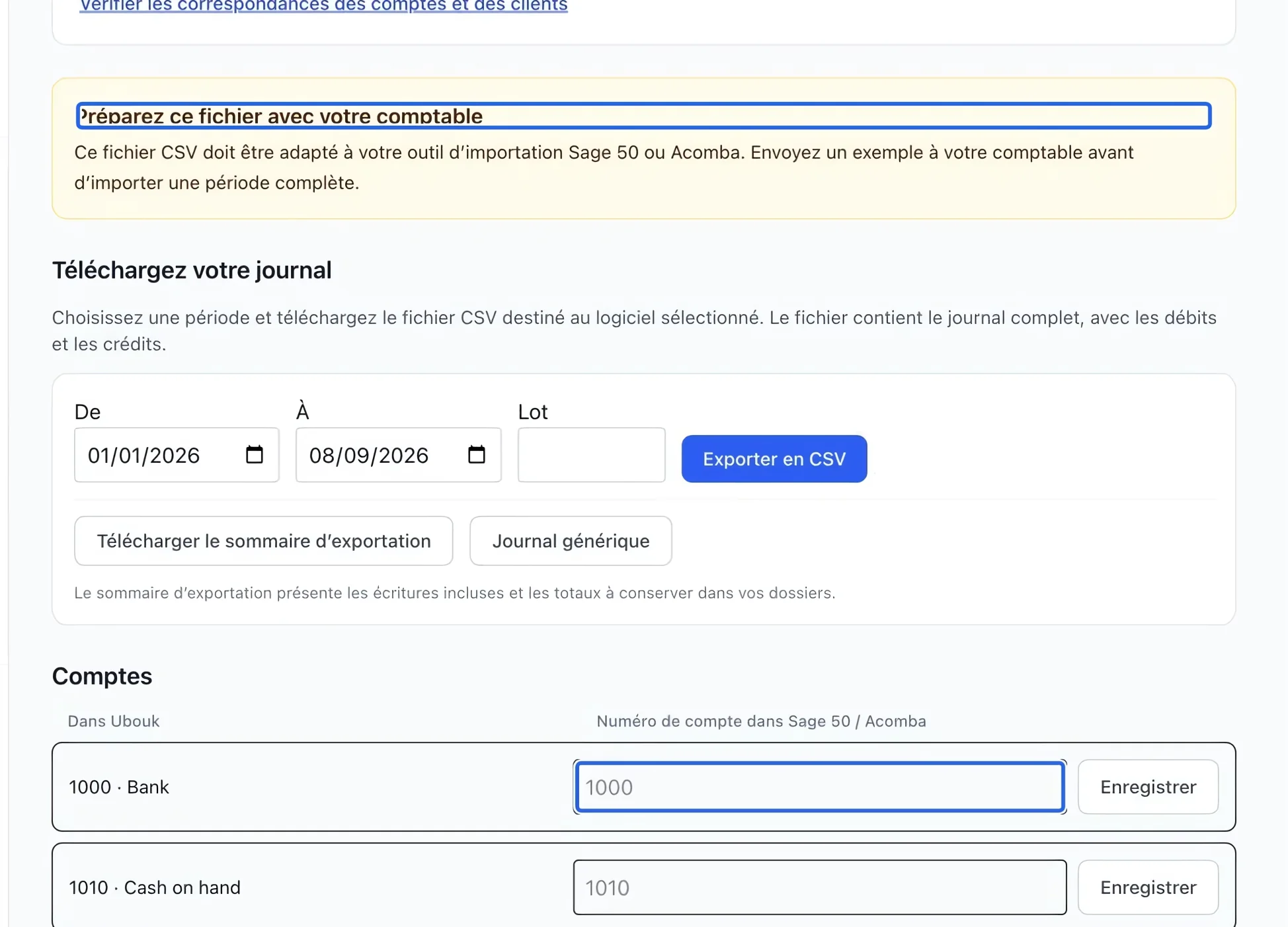
Task: Click the 1000 · Bank row label
Action: click(x=119, y=787)
